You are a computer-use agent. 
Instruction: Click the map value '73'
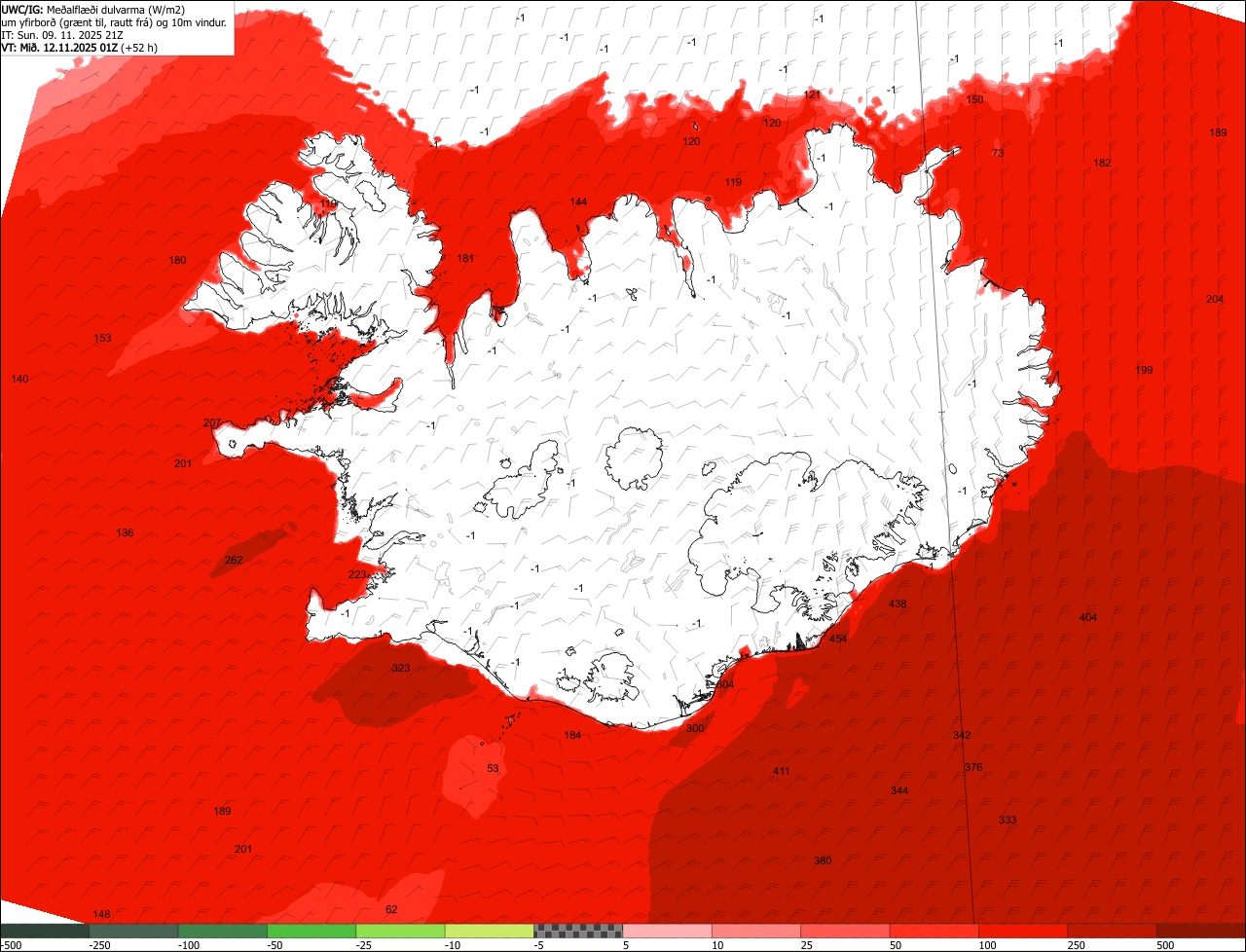[x=998, y=153]
